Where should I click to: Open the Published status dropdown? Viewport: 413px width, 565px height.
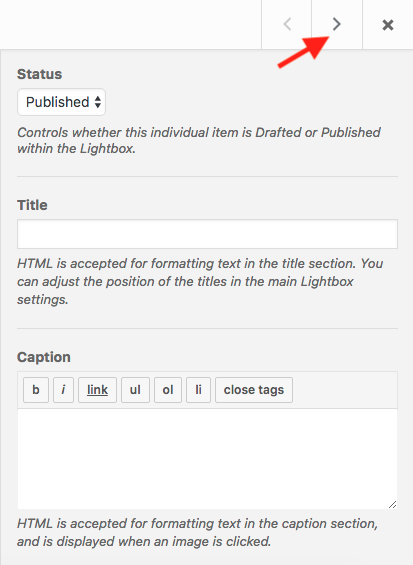click(x=62, y=102)
